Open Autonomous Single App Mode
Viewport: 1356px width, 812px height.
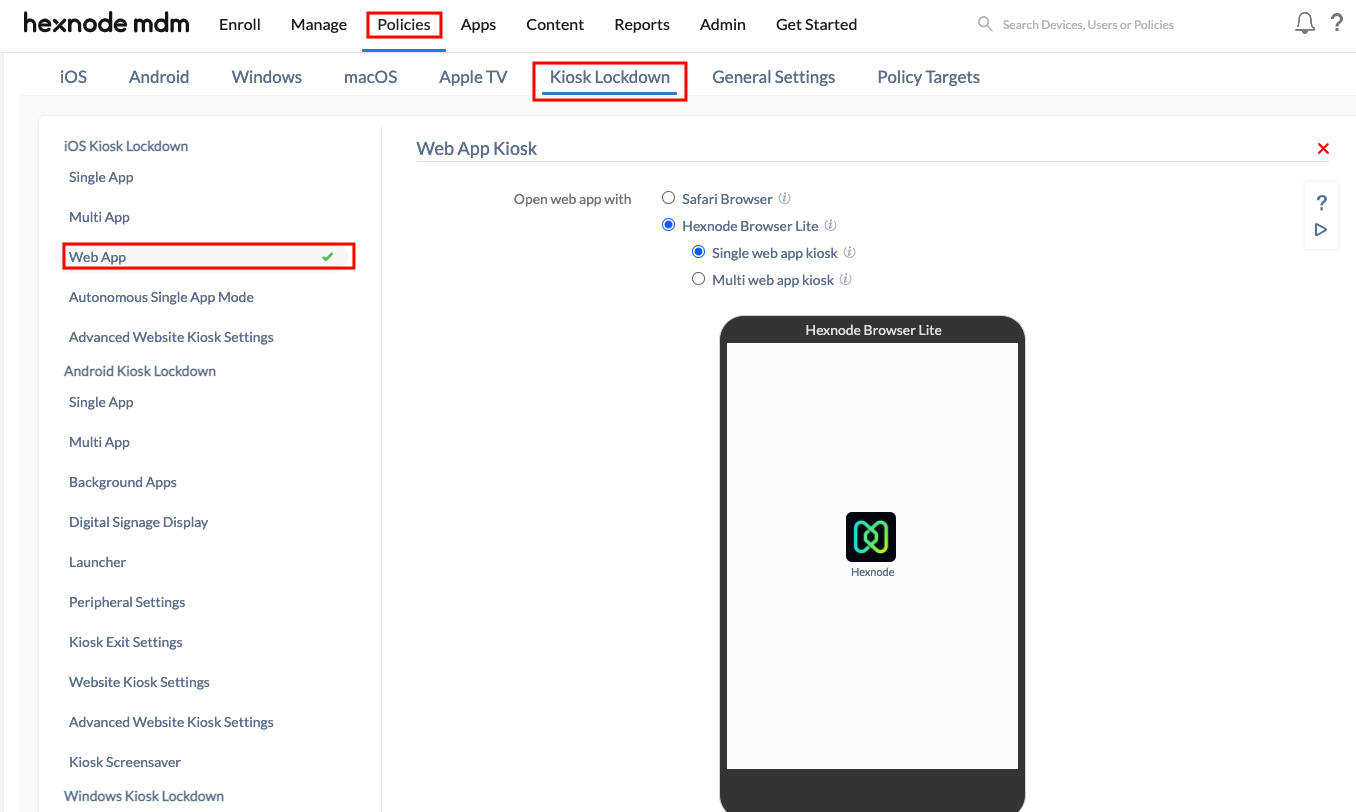pyautogui.click(x=161, y=297)
